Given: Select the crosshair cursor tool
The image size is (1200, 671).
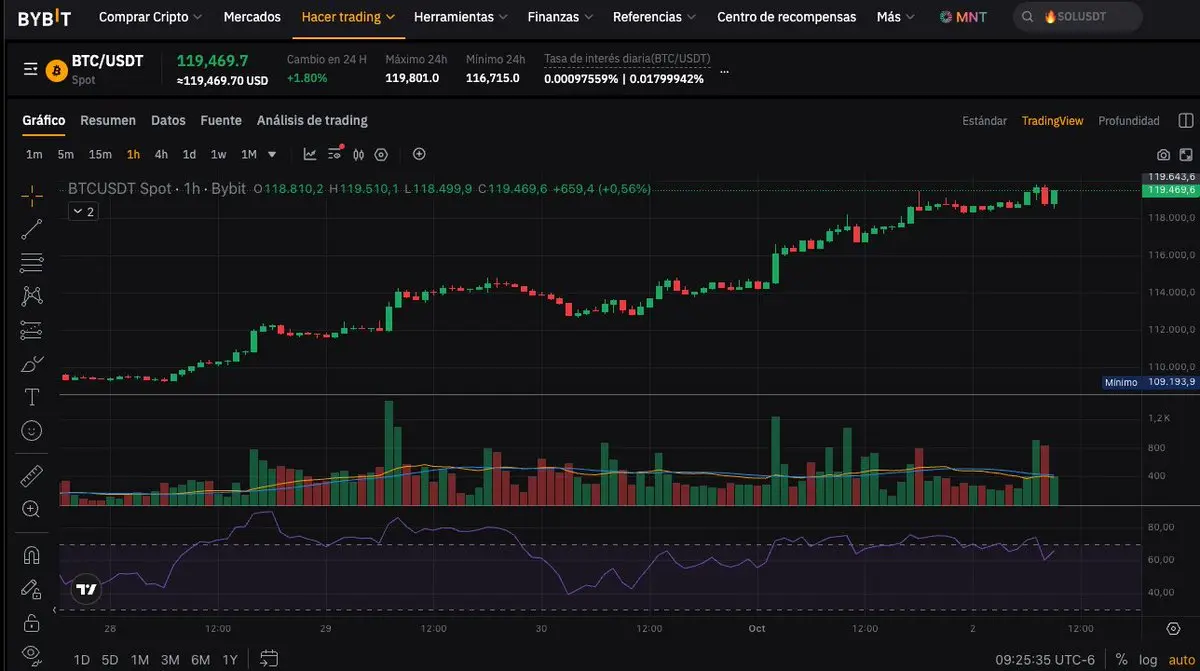Looking at the screenshot, I should click(x=32, y=195).
